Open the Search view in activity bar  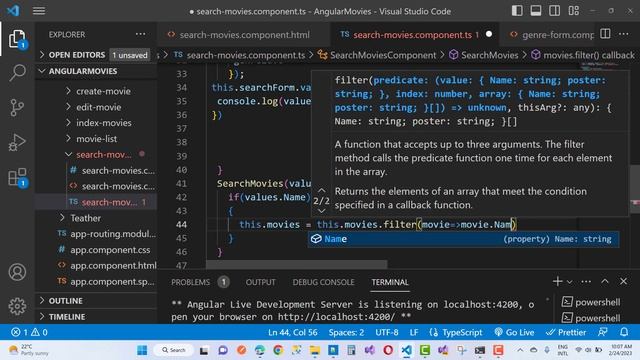coord(17,73)
